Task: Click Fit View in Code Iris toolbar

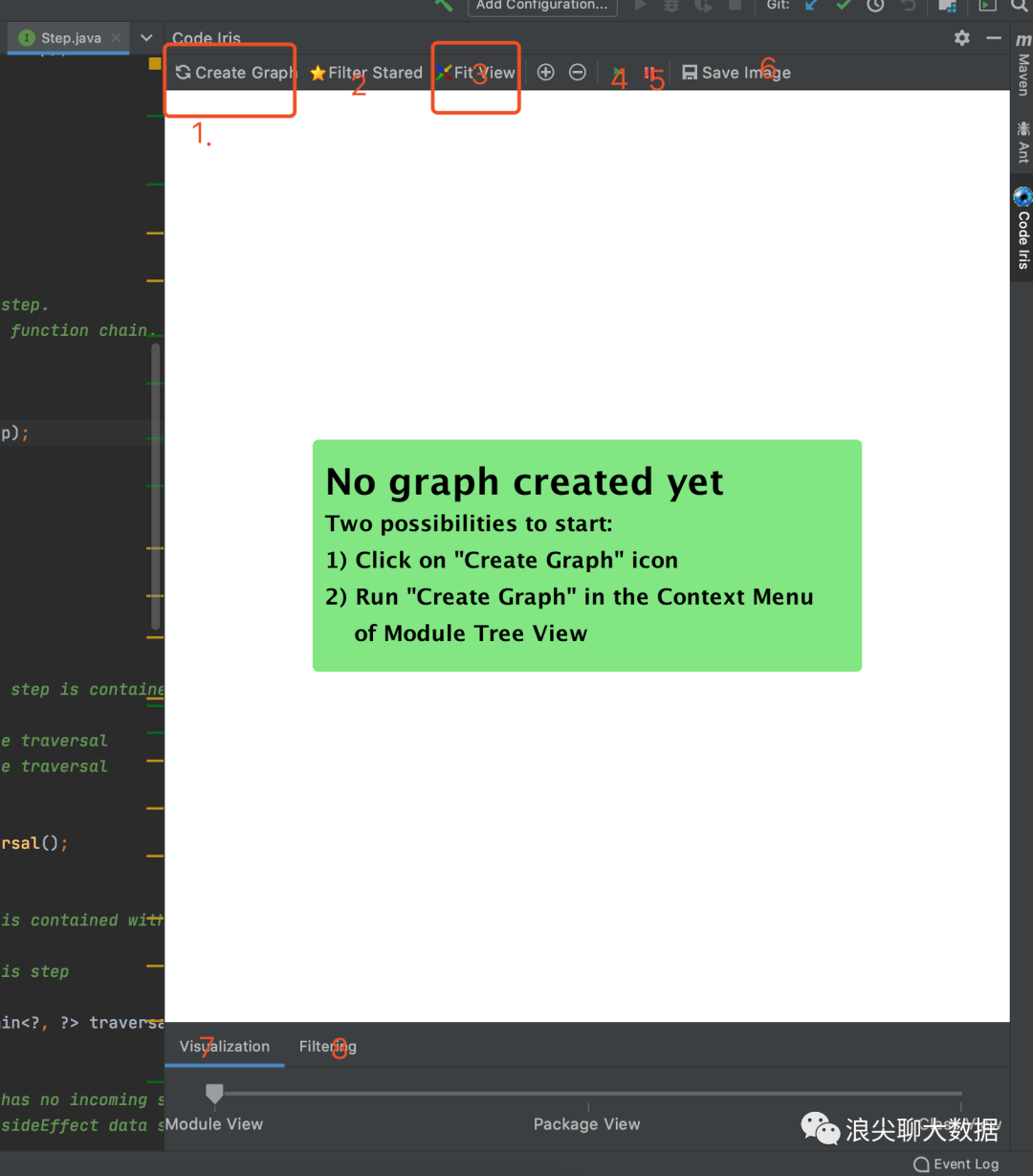Action: tap(476, 73)
